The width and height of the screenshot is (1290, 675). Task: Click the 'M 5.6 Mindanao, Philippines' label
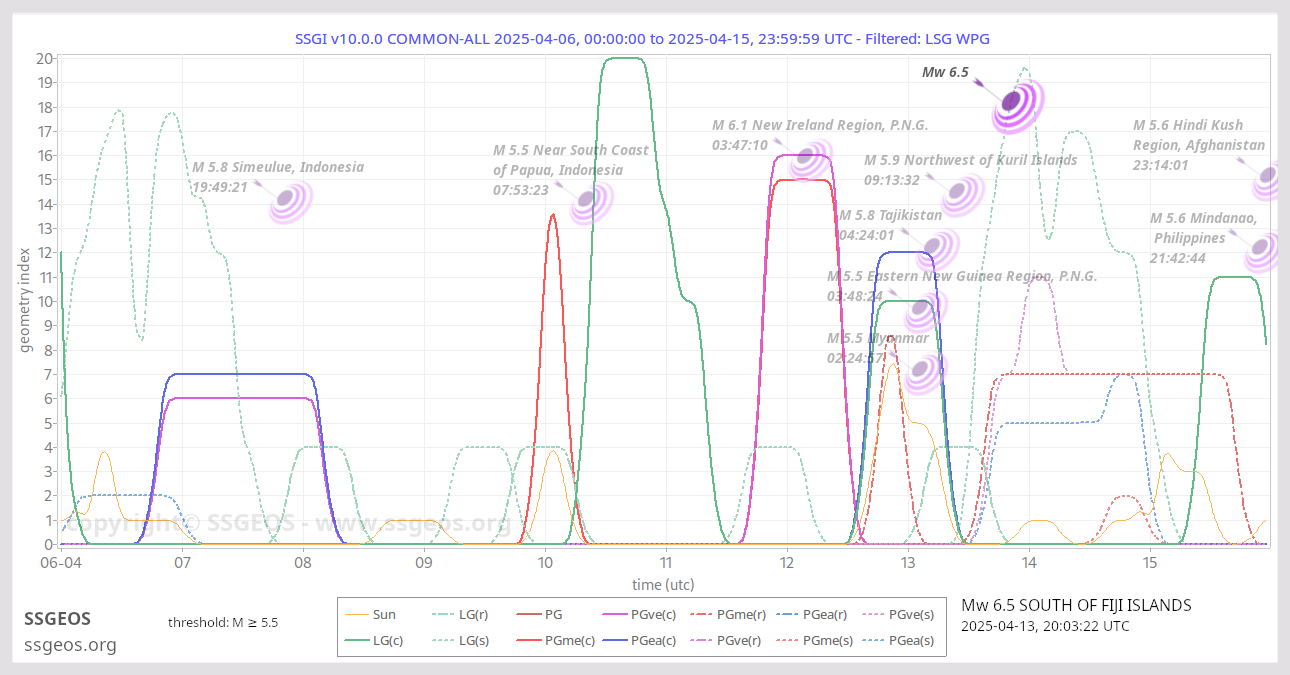1203,228
